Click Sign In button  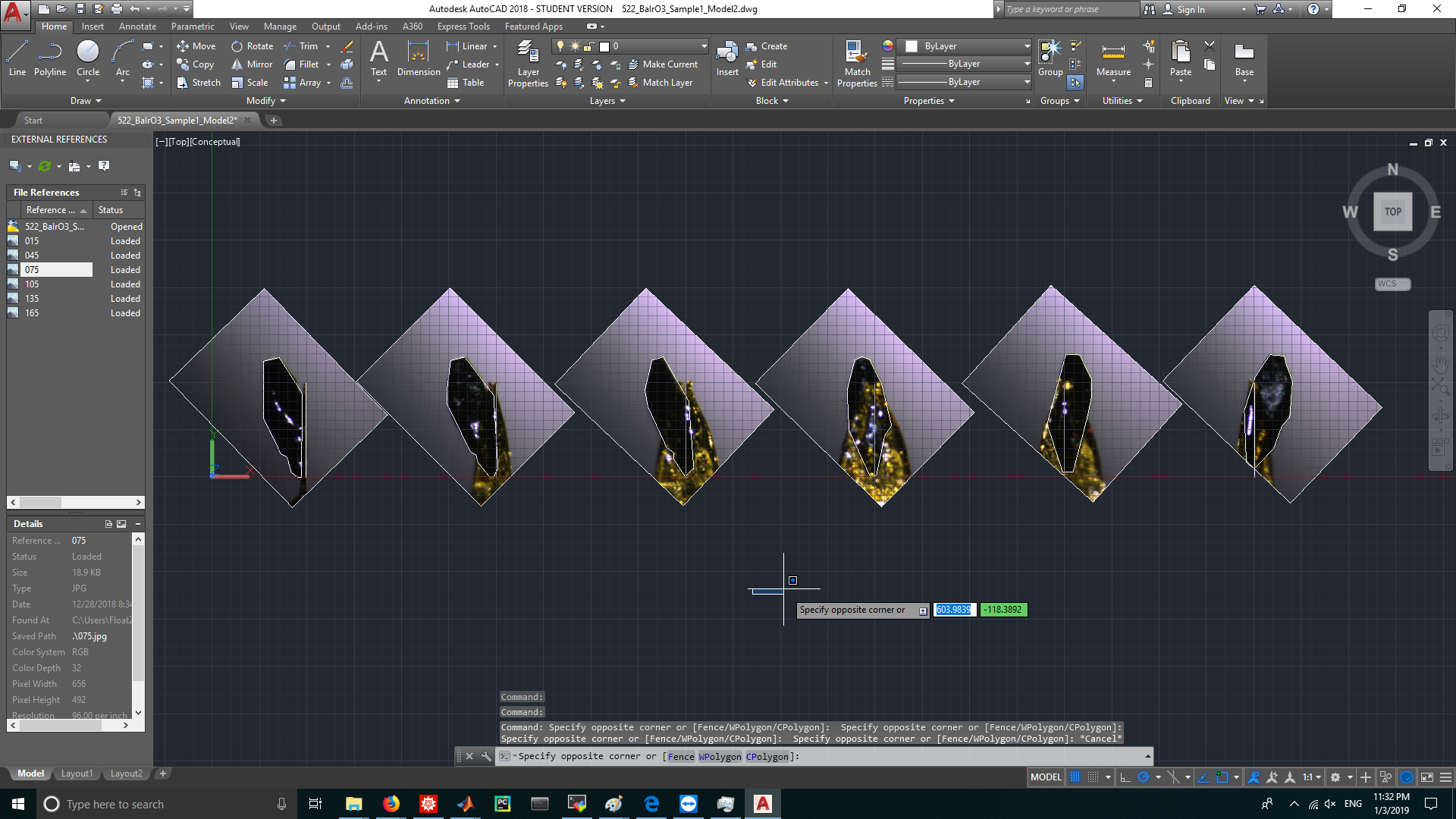[1185, 9]
